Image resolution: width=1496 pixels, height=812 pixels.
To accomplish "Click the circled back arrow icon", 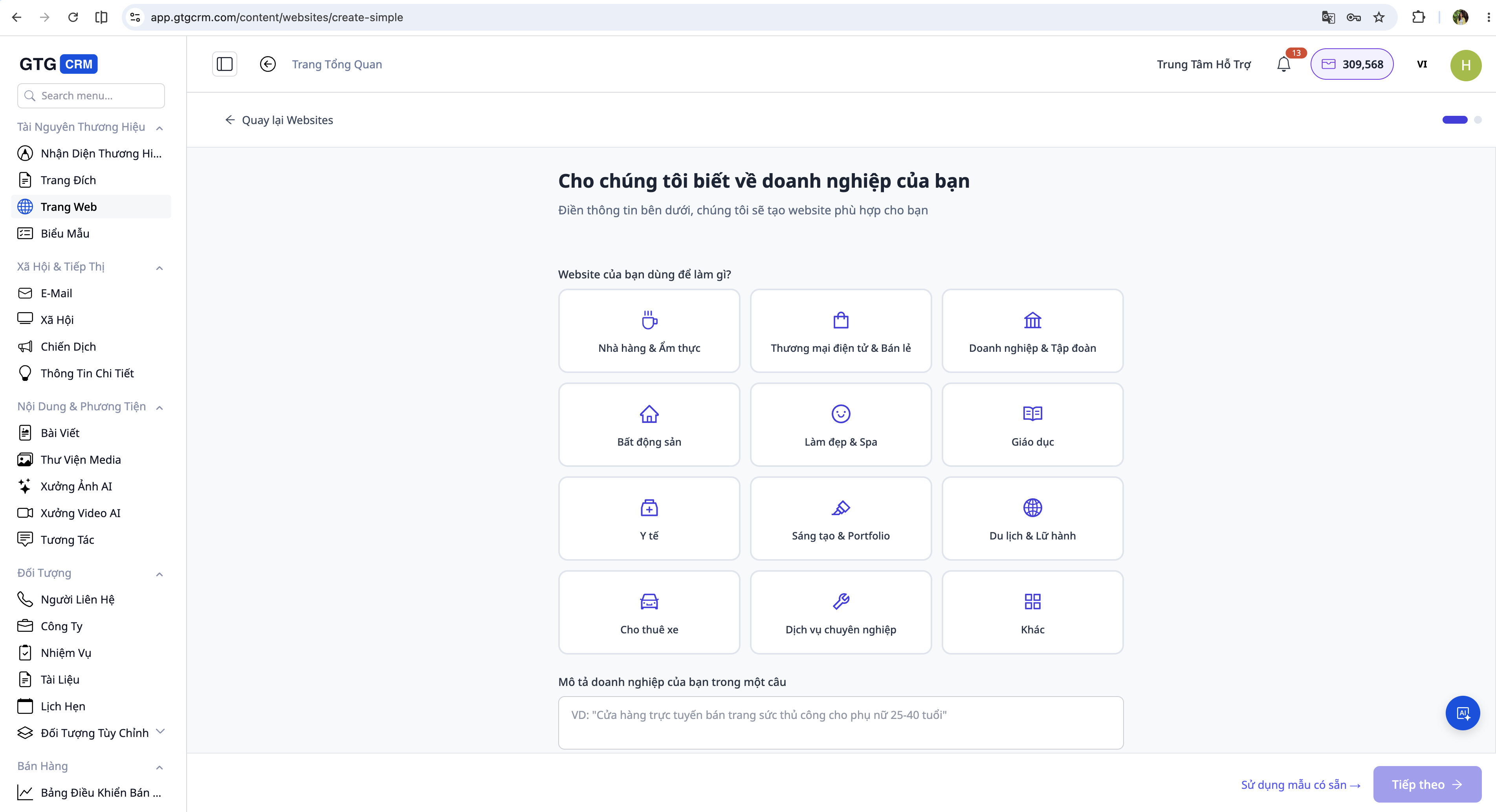I will coord(268,64).
